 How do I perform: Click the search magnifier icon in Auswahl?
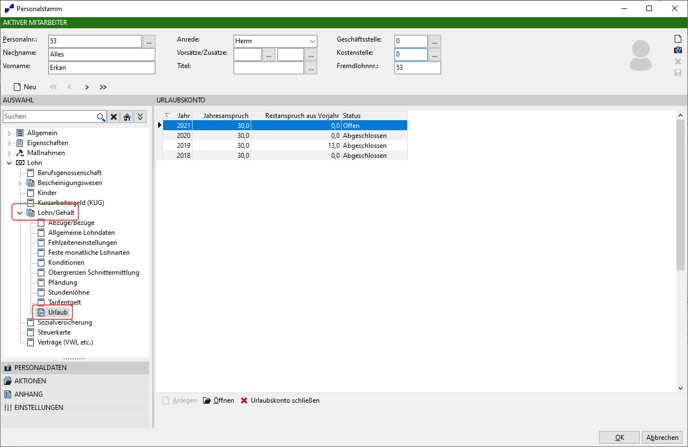[100, 117]
